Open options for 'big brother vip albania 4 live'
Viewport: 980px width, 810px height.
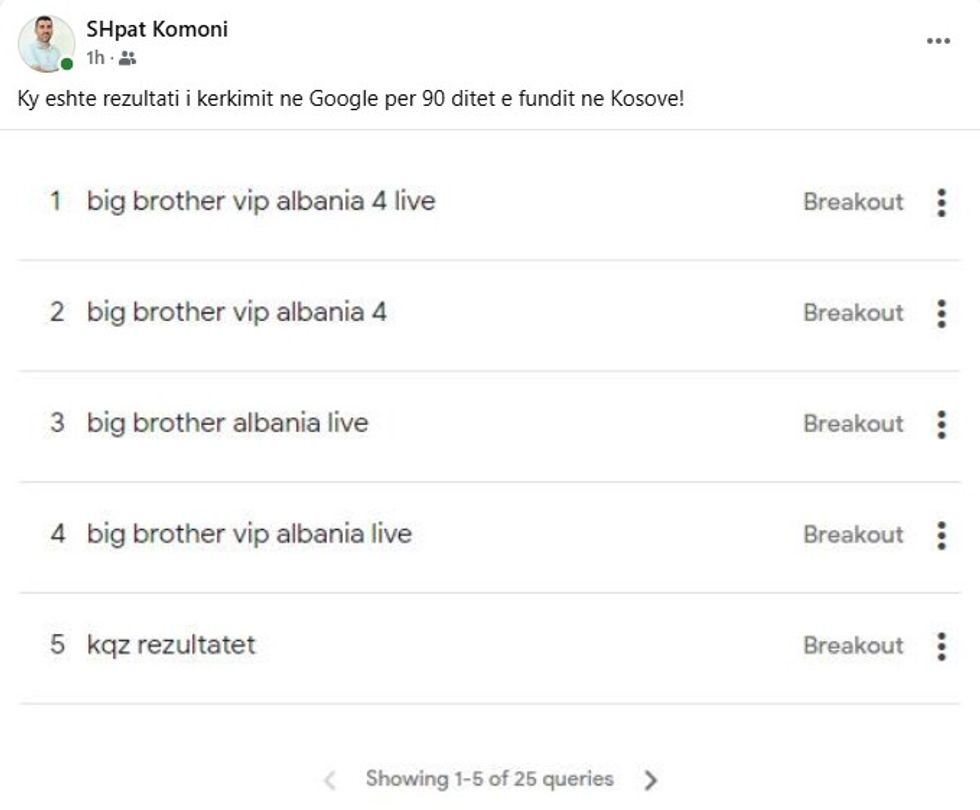[x=941, y=202]
